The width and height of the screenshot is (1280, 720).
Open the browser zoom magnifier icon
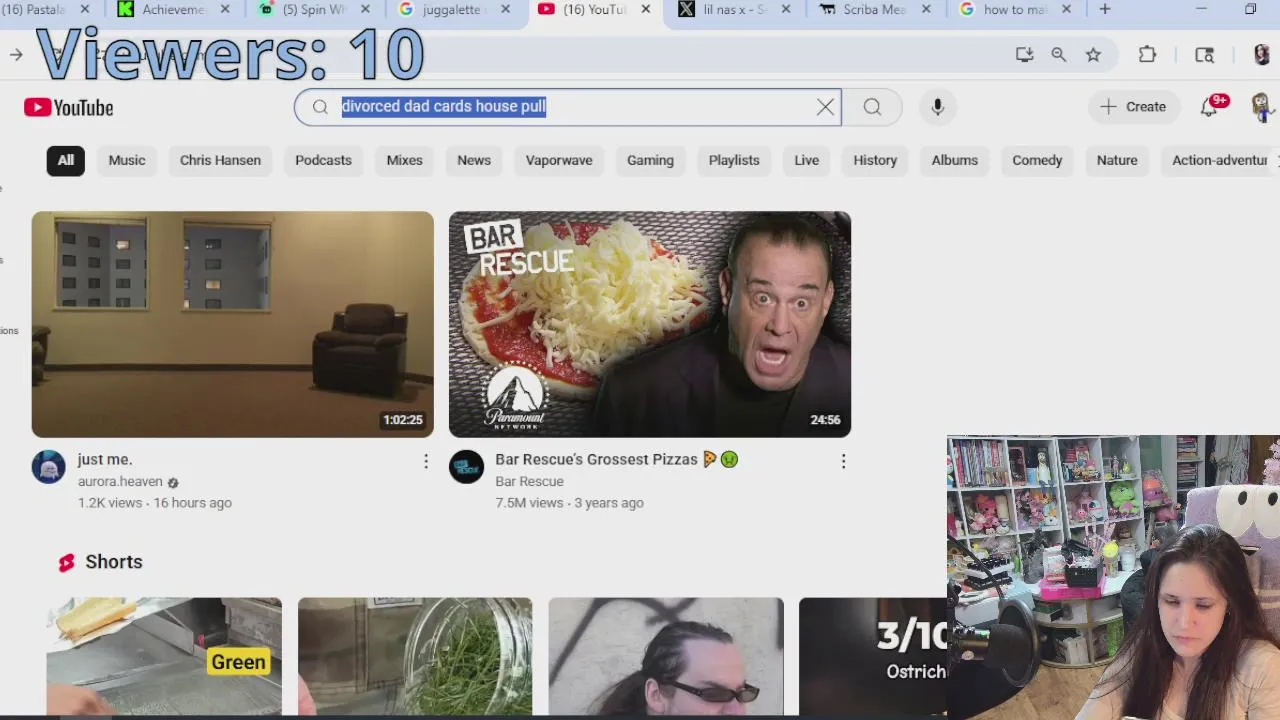1058,55
